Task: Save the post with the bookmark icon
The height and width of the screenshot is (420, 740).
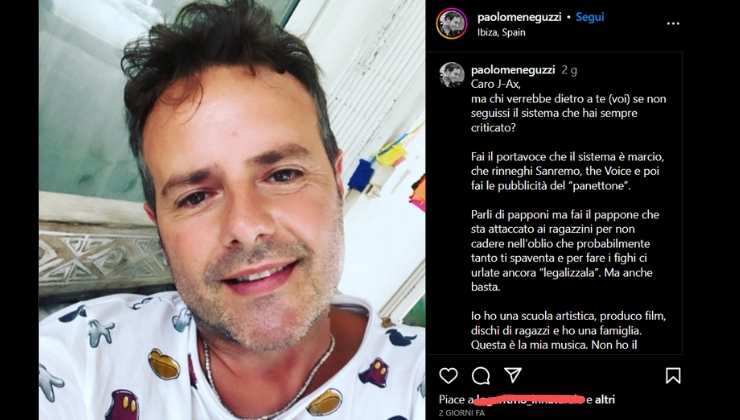Action: click(x=673, y=376)
